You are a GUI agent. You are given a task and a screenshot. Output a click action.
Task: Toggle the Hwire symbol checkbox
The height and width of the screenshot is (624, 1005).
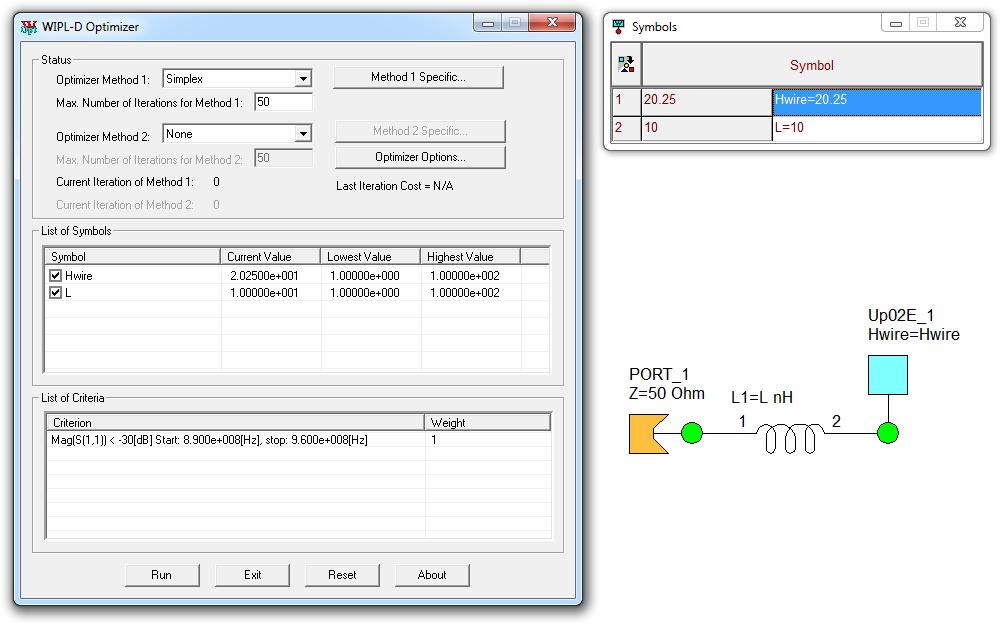[56, 275]
